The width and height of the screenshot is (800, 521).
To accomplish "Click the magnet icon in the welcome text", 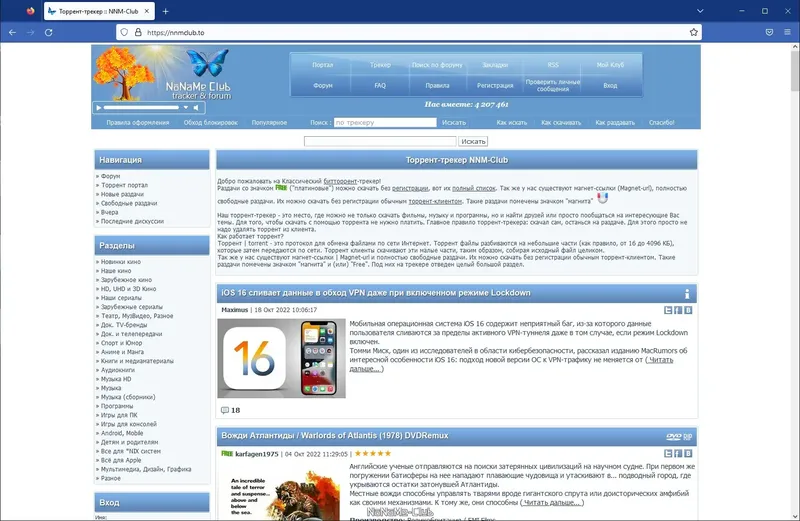I will [603, 197].
